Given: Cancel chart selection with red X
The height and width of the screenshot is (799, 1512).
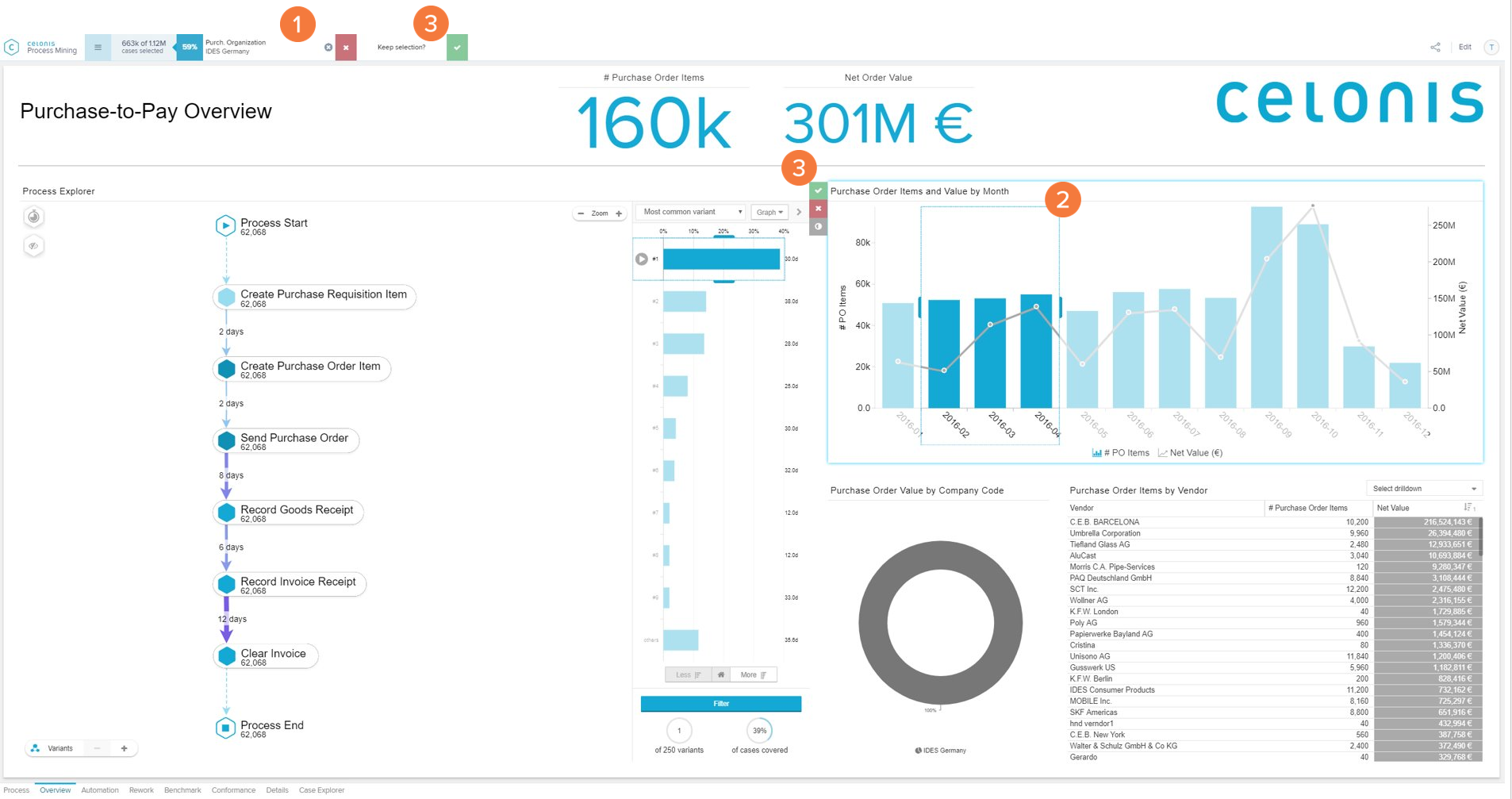Looking at the screenshot, I should [x=818, y=209].
